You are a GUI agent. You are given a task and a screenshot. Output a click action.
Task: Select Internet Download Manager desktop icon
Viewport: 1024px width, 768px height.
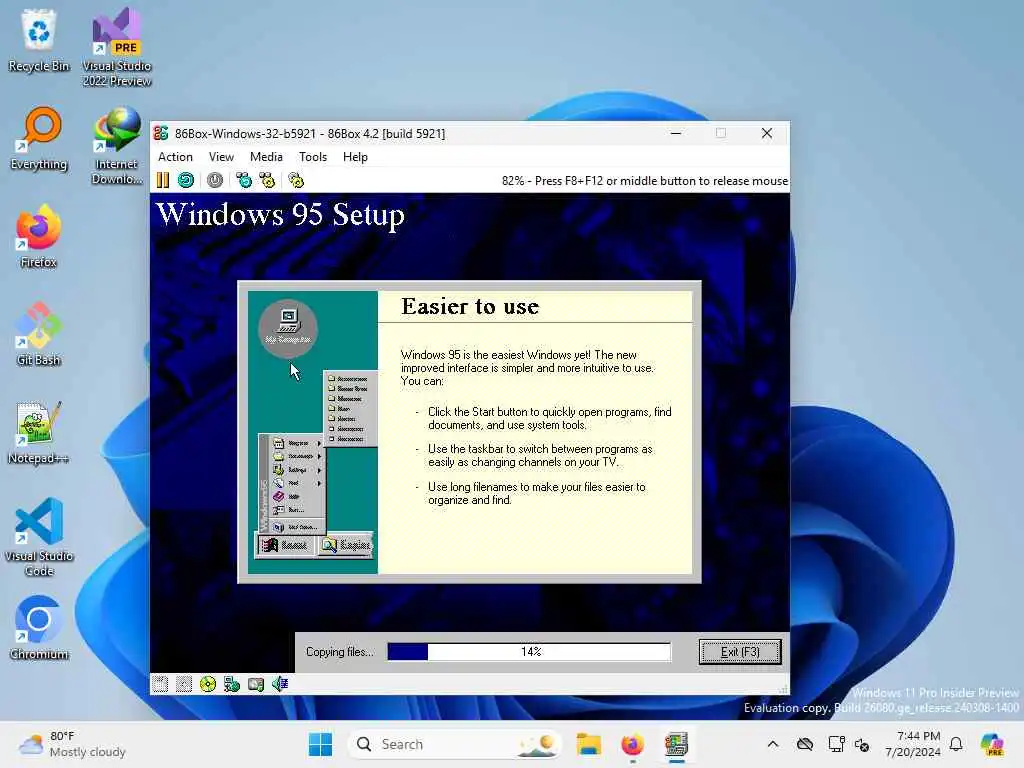click(x=117, y=146)
